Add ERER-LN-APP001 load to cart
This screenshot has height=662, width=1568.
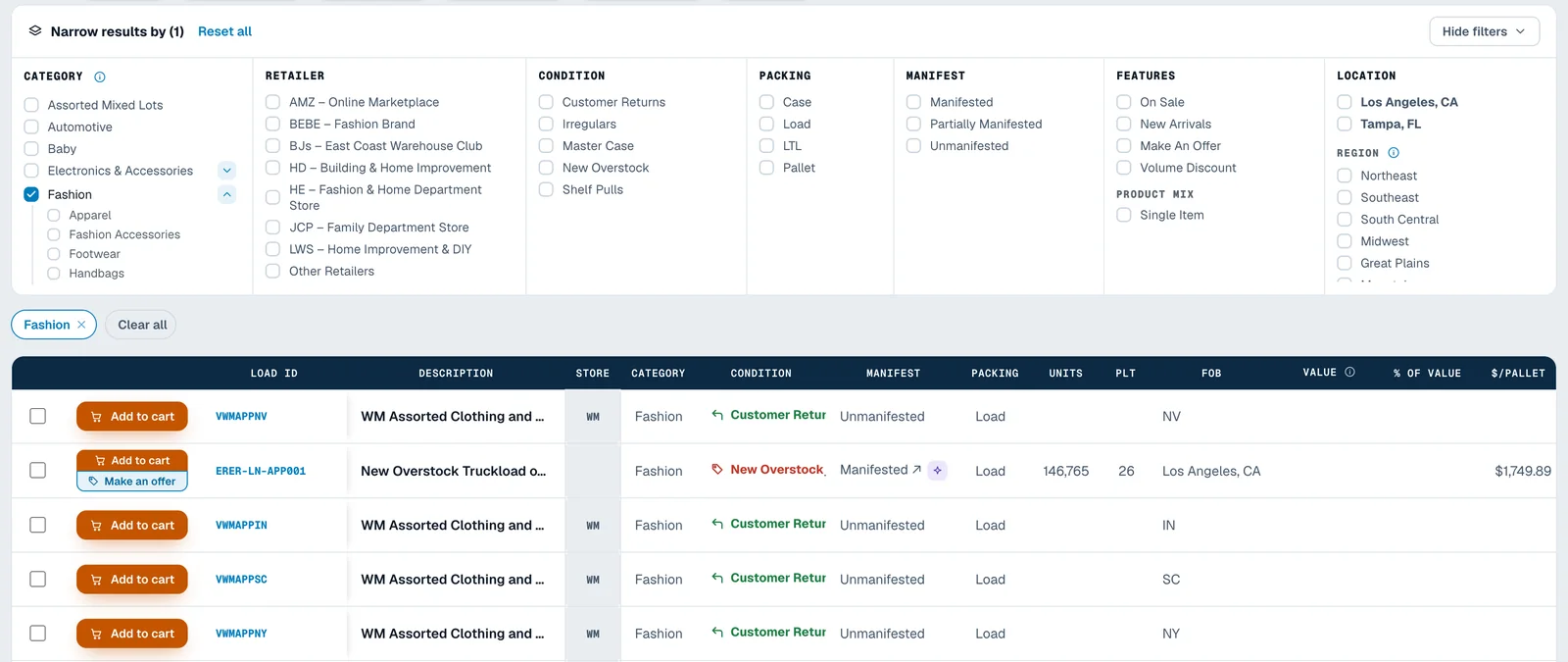click(x=132, y=460)
